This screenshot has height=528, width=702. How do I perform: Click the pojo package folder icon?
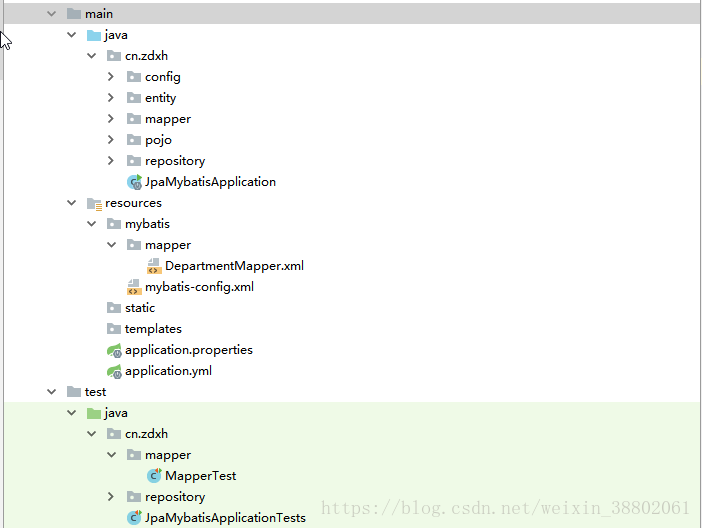point(133,140)
